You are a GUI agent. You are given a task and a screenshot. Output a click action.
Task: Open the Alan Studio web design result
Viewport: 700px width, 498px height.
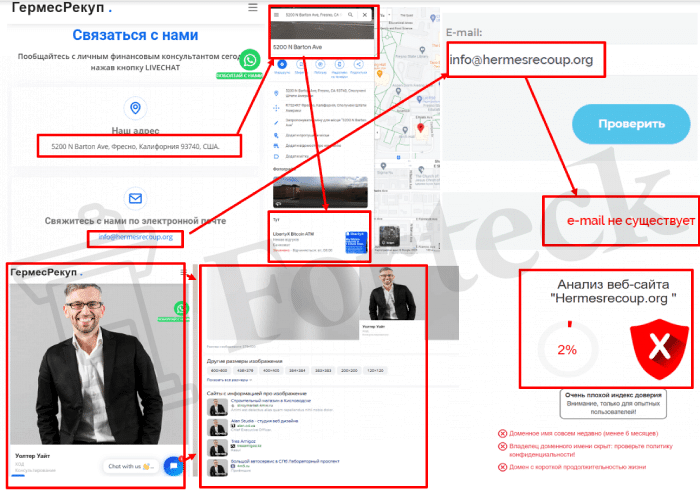point(264,421)
